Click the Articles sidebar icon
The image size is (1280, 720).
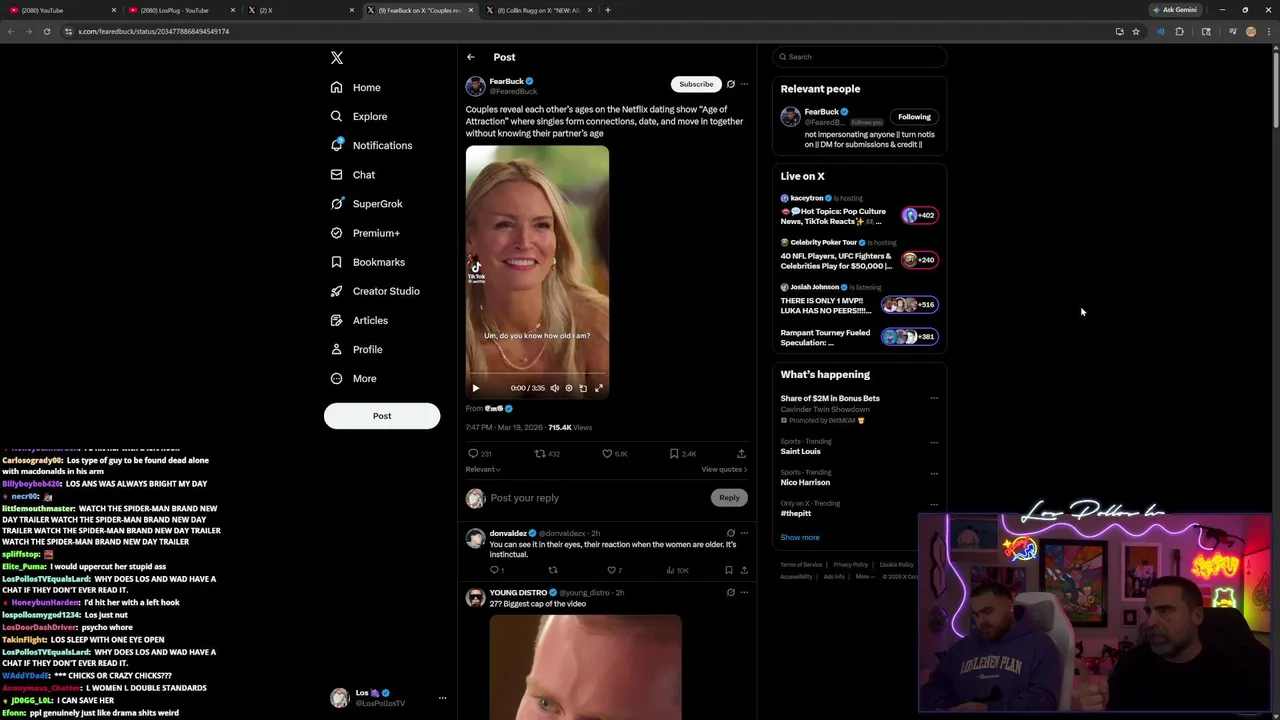tap(337, 320)
